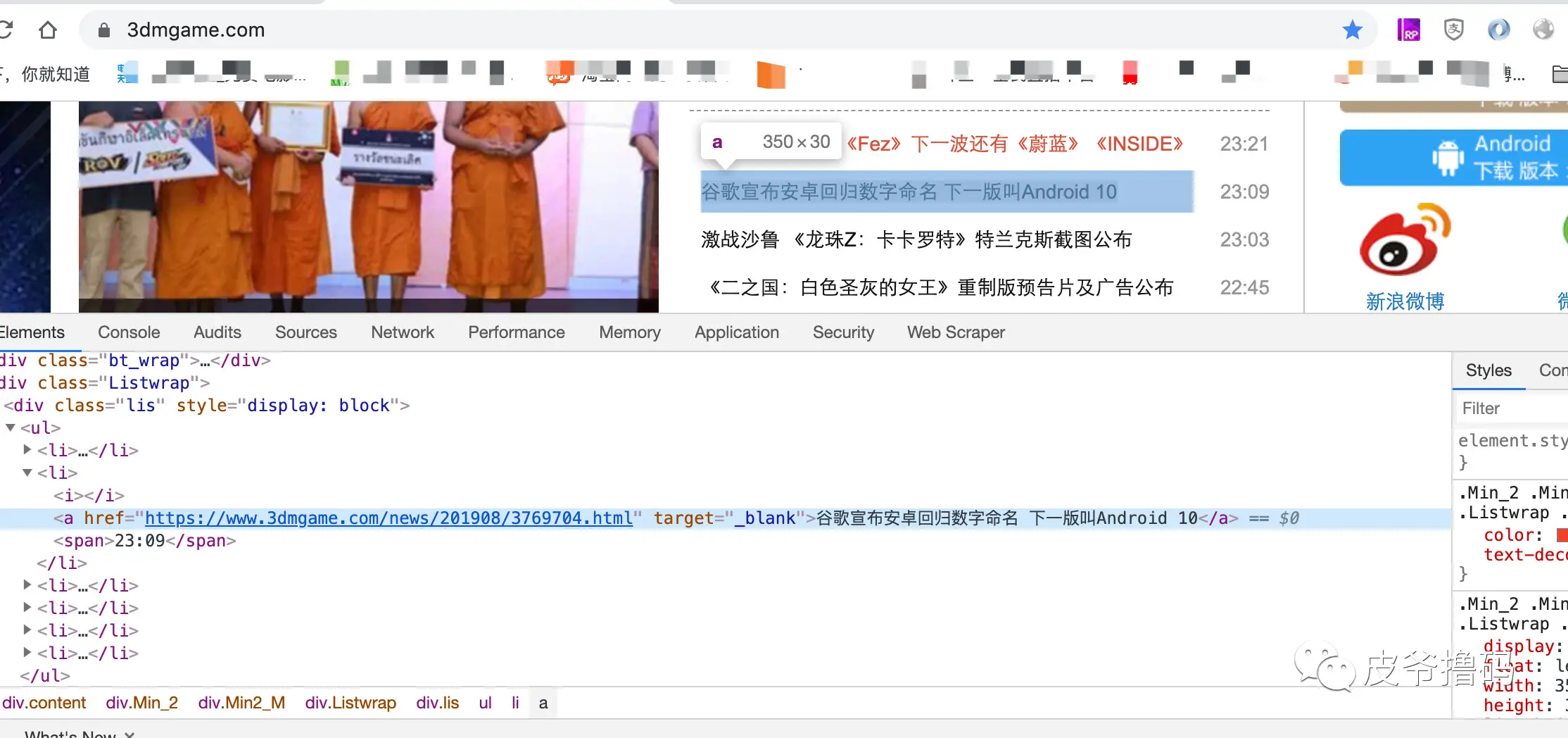Image resolution: width=1568 pixels, height=738 pixels.
Task: Select the div class "Listwrap" line
Action: coord(105,383)
